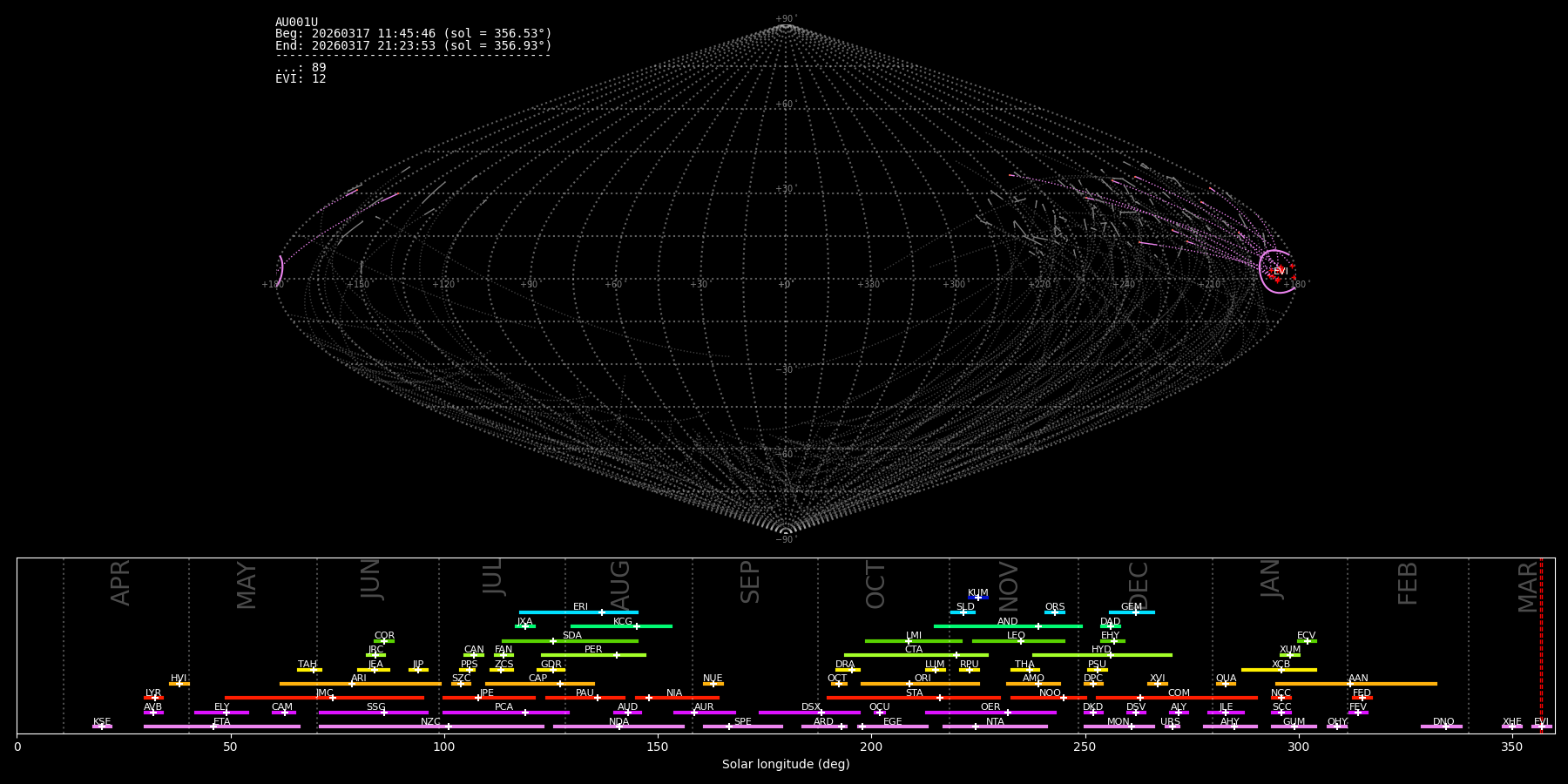Click the LEO shower label

[x=1016, y=636]
